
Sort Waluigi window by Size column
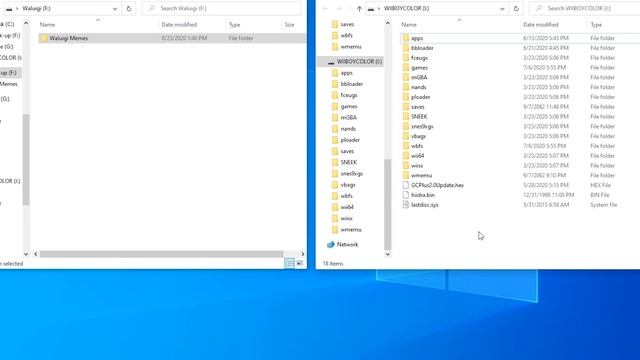click(289, 24)
